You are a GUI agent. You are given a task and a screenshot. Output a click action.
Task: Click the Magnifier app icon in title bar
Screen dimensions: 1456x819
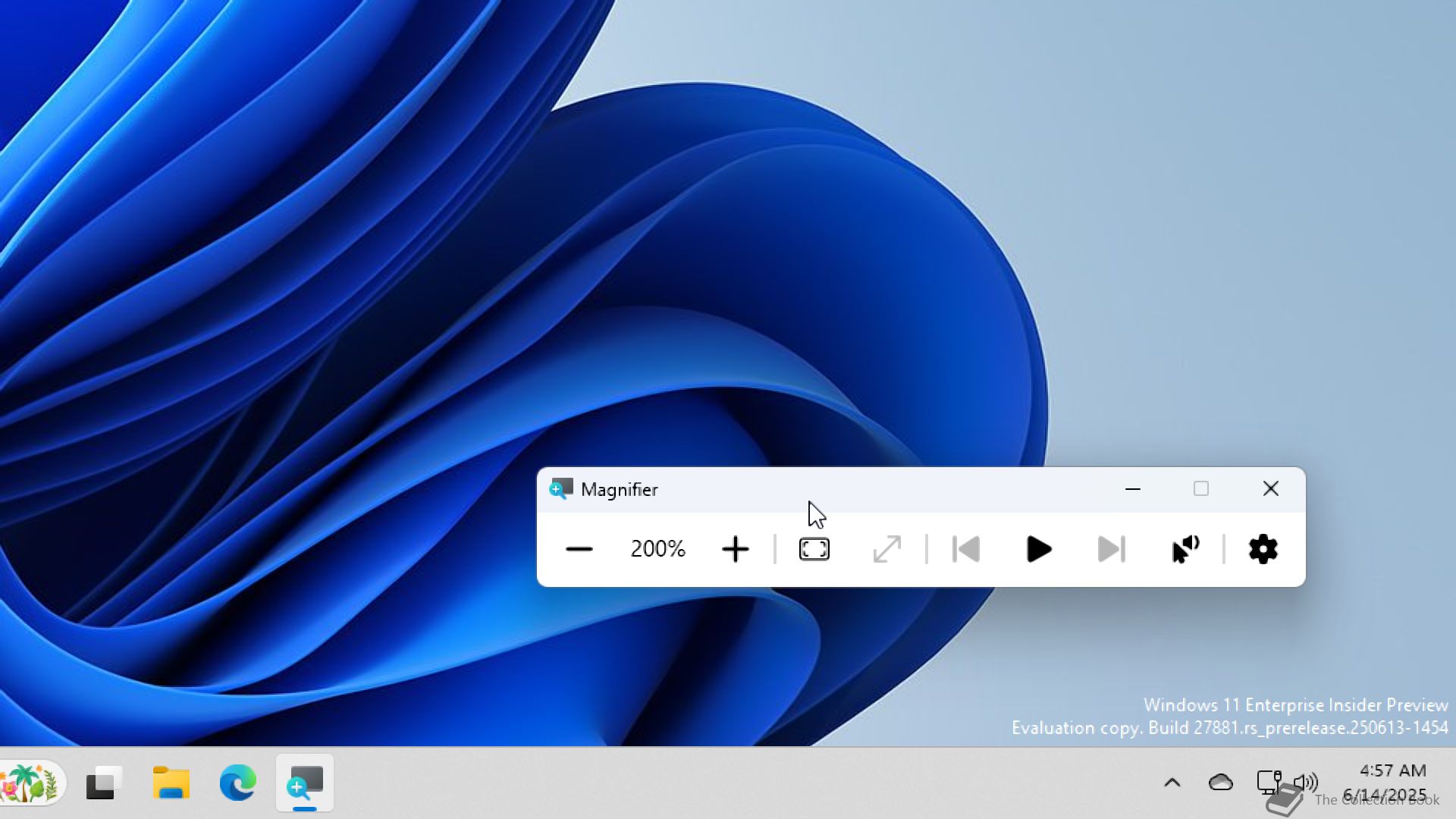click(561, 489)
